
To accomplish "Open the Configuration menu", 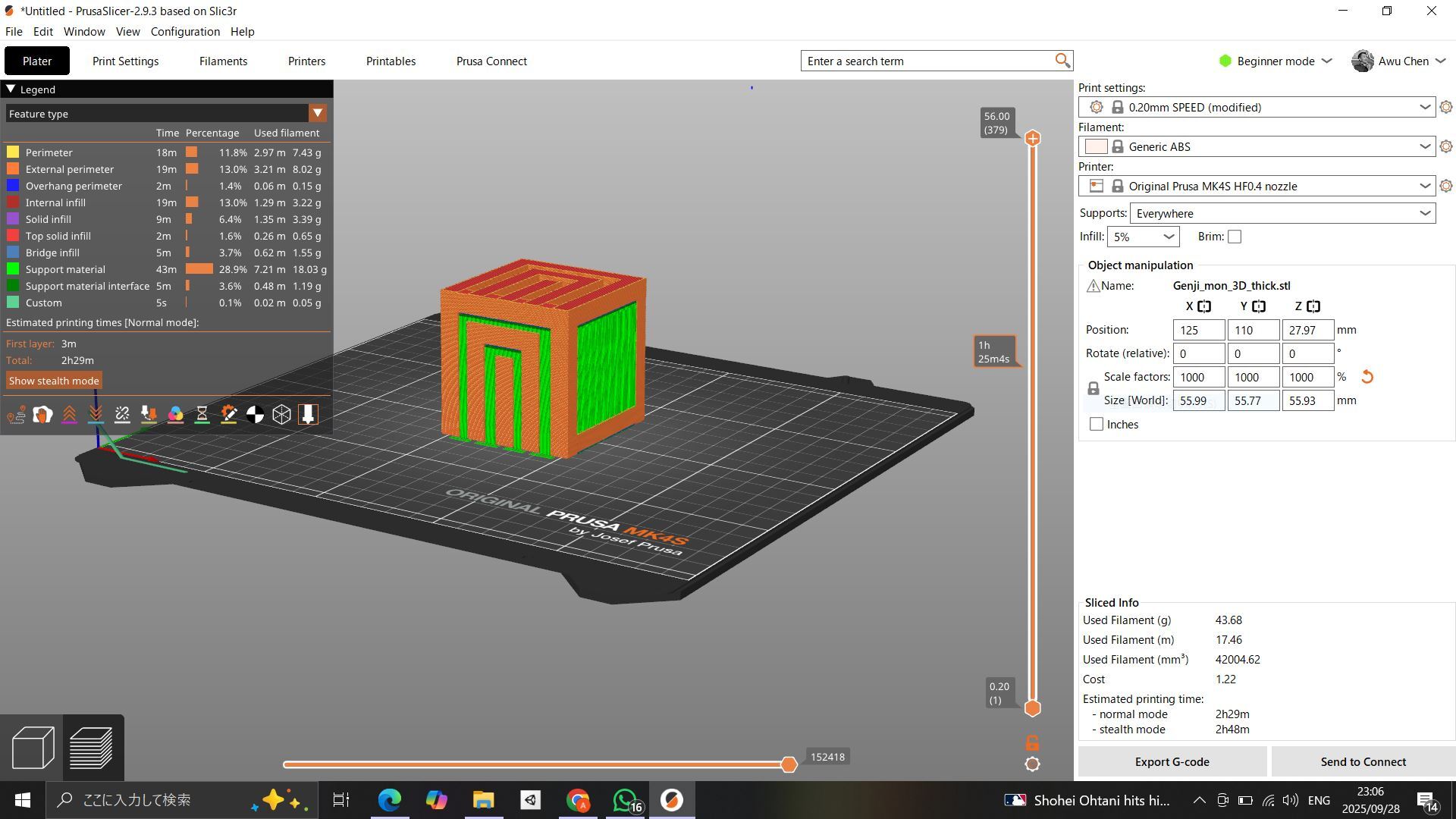I will (x=185, y=32).
